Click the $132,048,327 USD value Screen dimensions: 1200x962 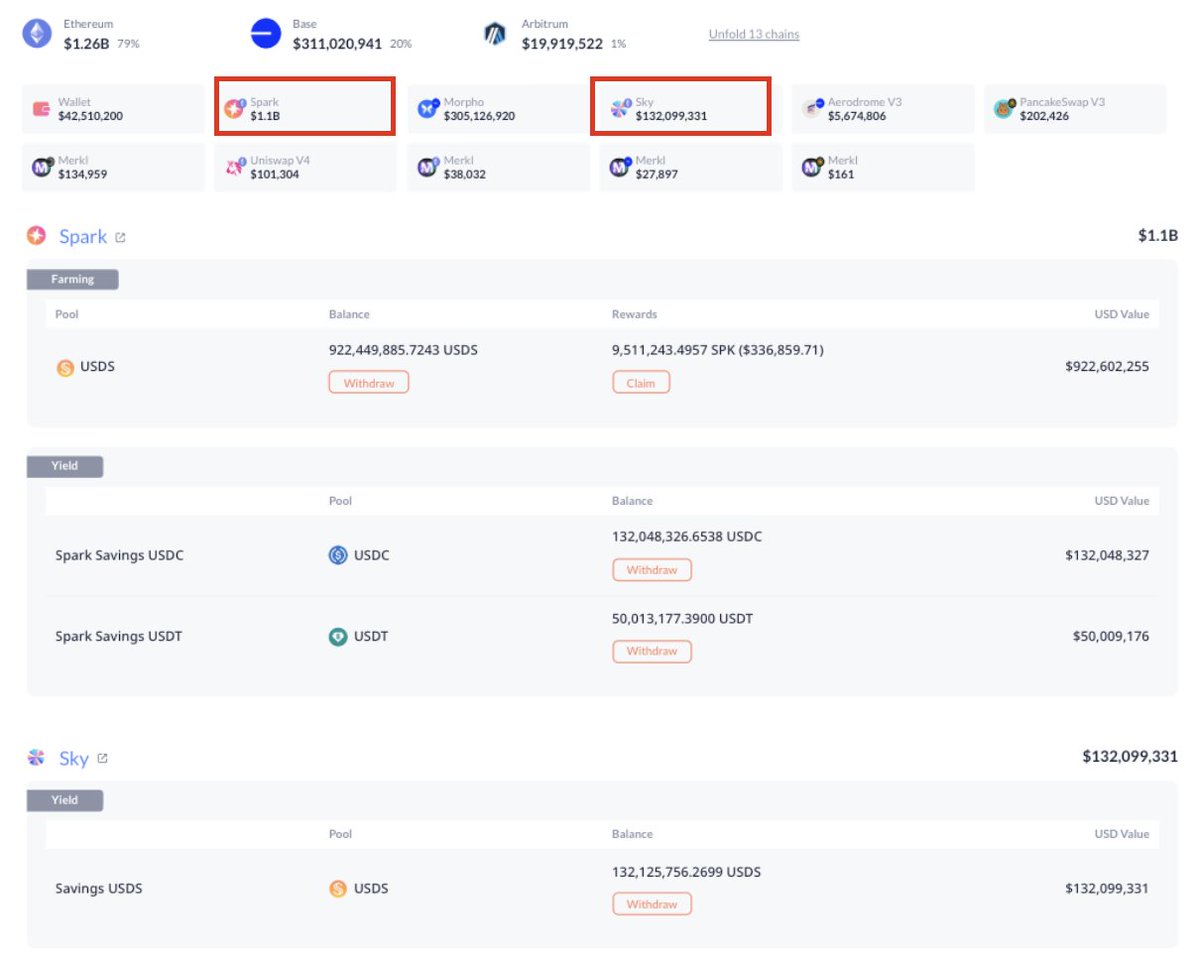pos(1107,555)
